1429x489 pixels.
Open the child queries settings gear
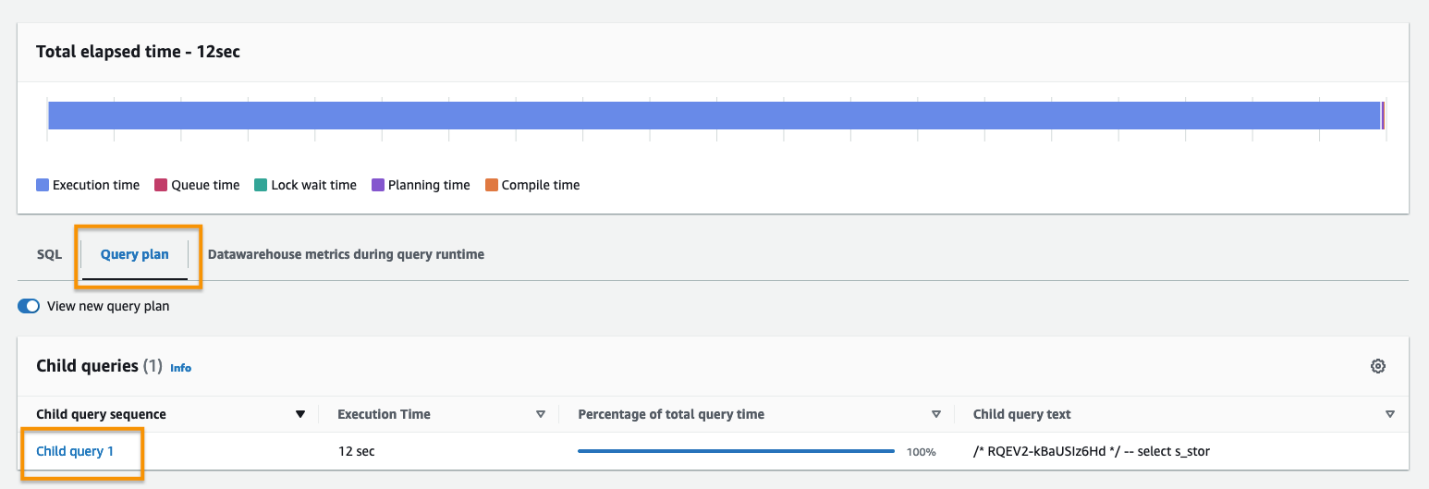click(x=1377, y=367)
